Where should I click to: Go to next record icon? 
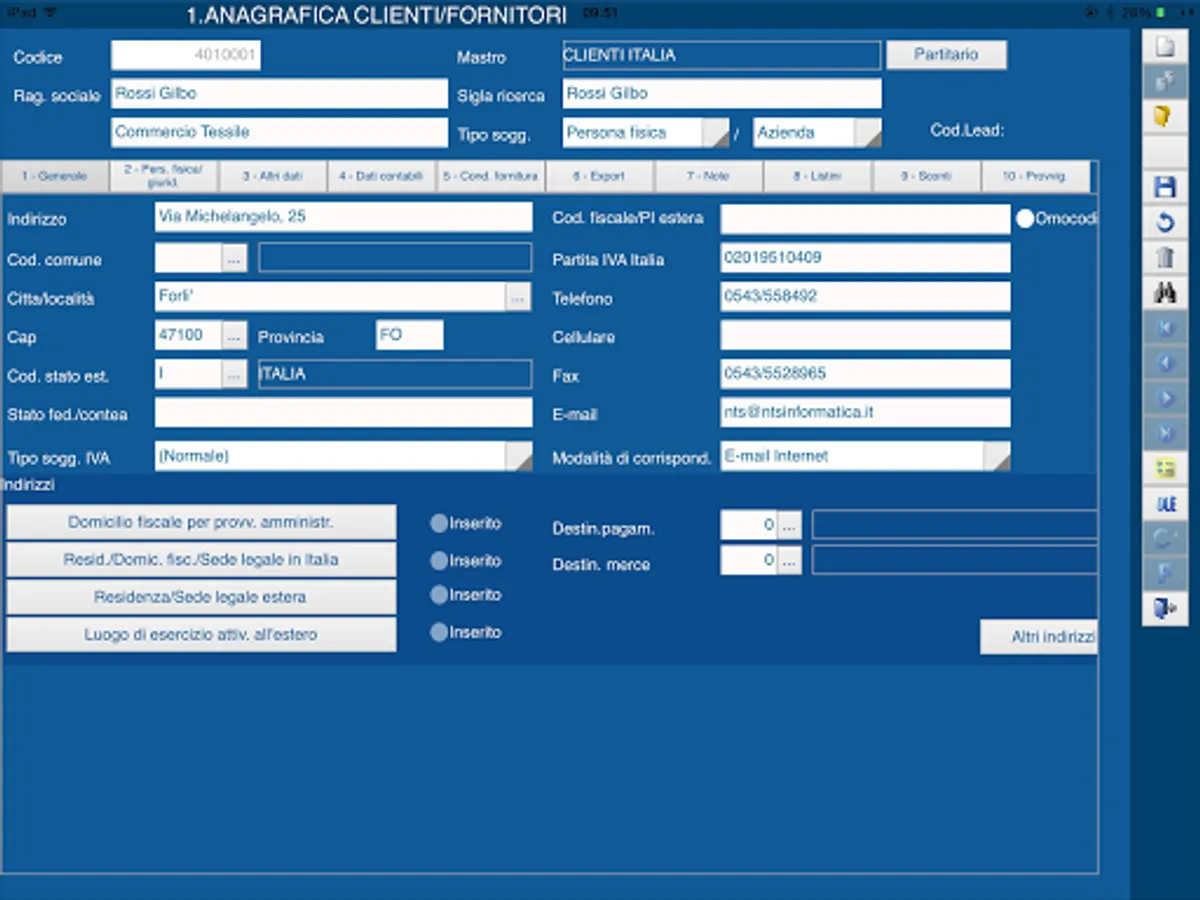(1164, 398)
